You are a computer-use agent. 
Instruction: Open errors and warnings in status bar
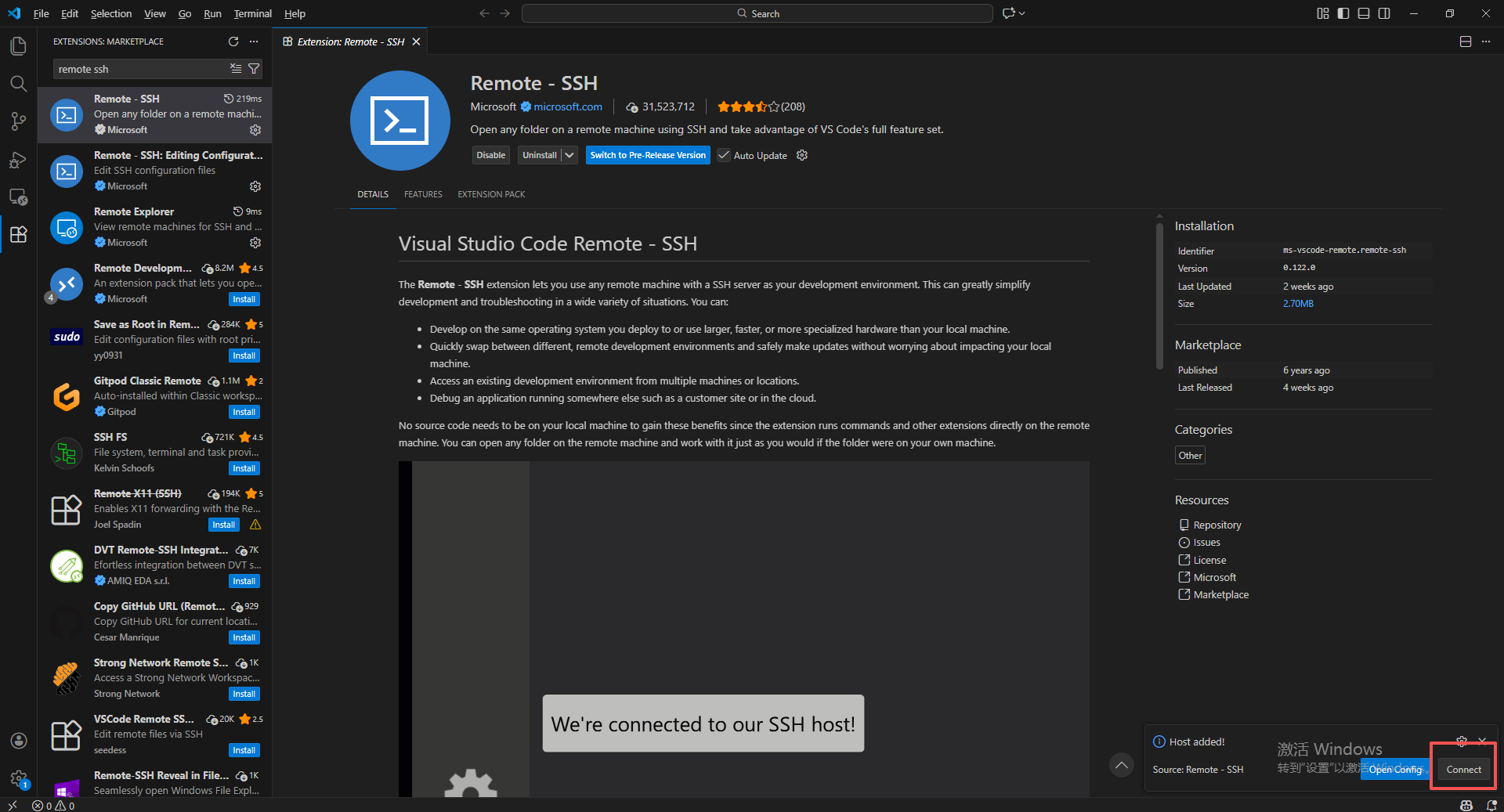point(53,805)
